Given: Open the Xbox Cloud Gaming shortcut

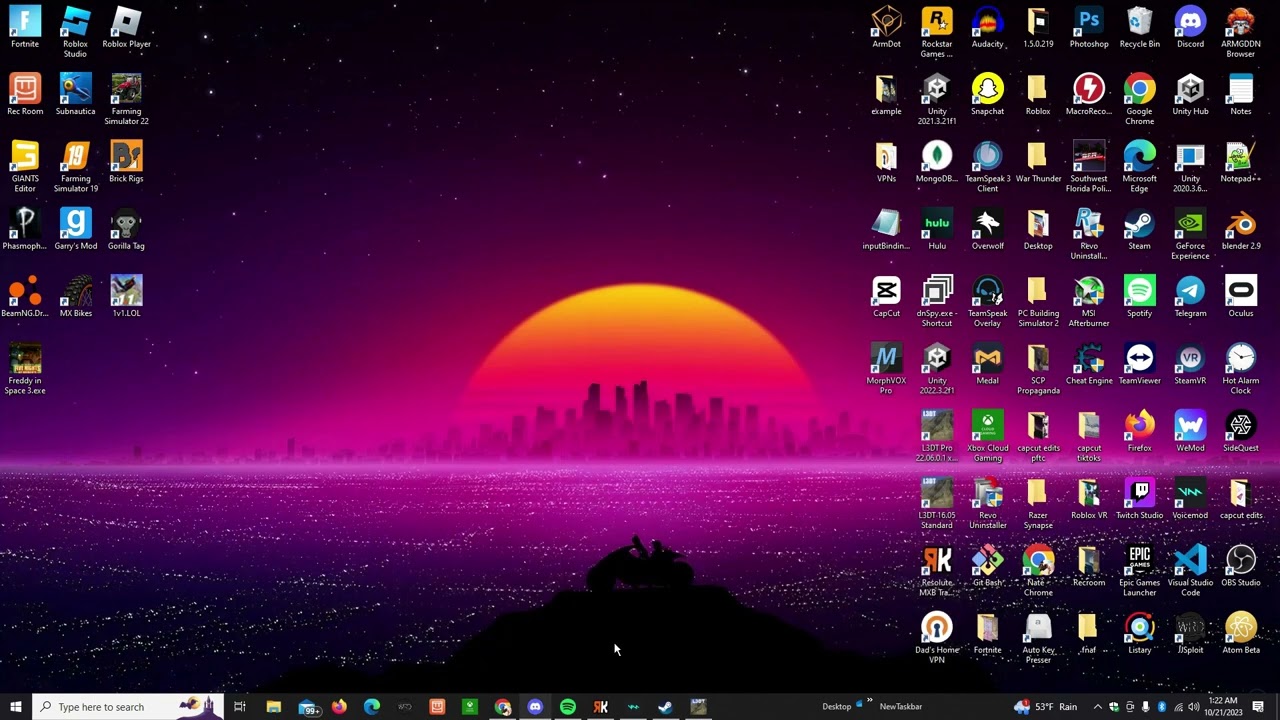Looking at the screenshot, I should (987, 436).
